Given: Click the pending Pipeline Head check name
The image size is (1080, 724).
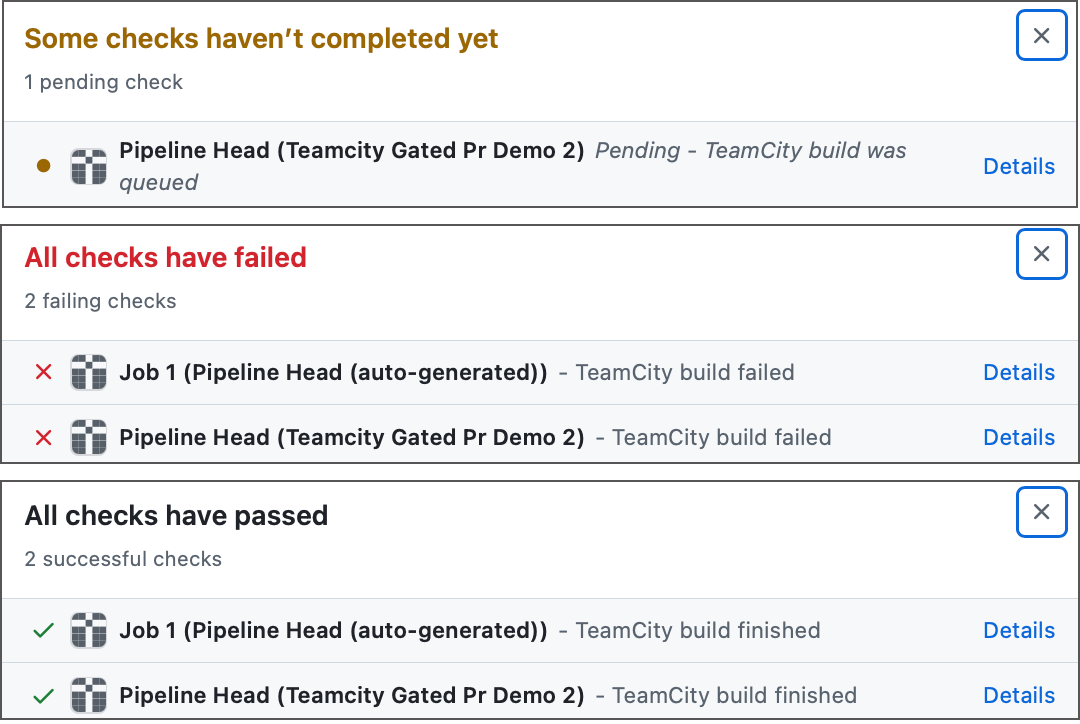Looking at the screenshot, I should click(x=351, y=151).
